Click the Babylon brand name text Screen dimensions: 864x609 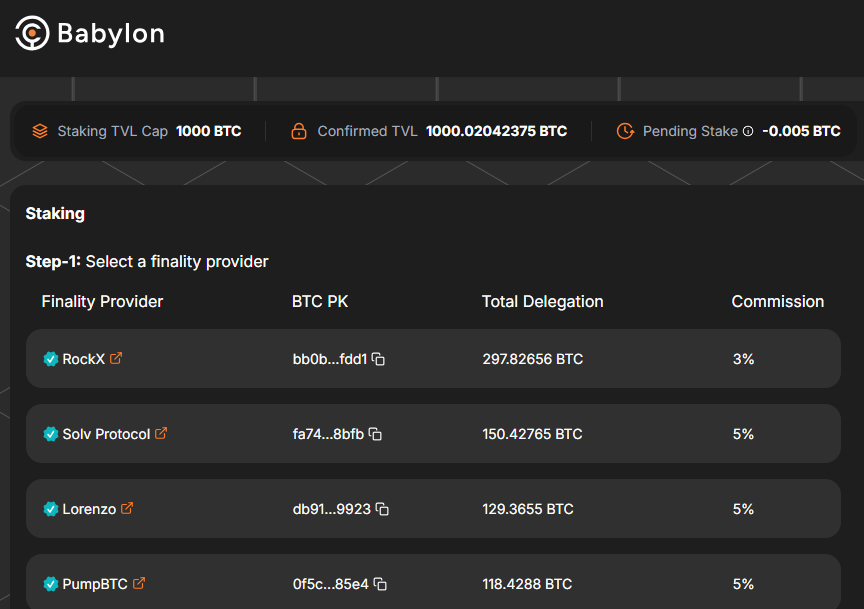click(x=110, y=34)
